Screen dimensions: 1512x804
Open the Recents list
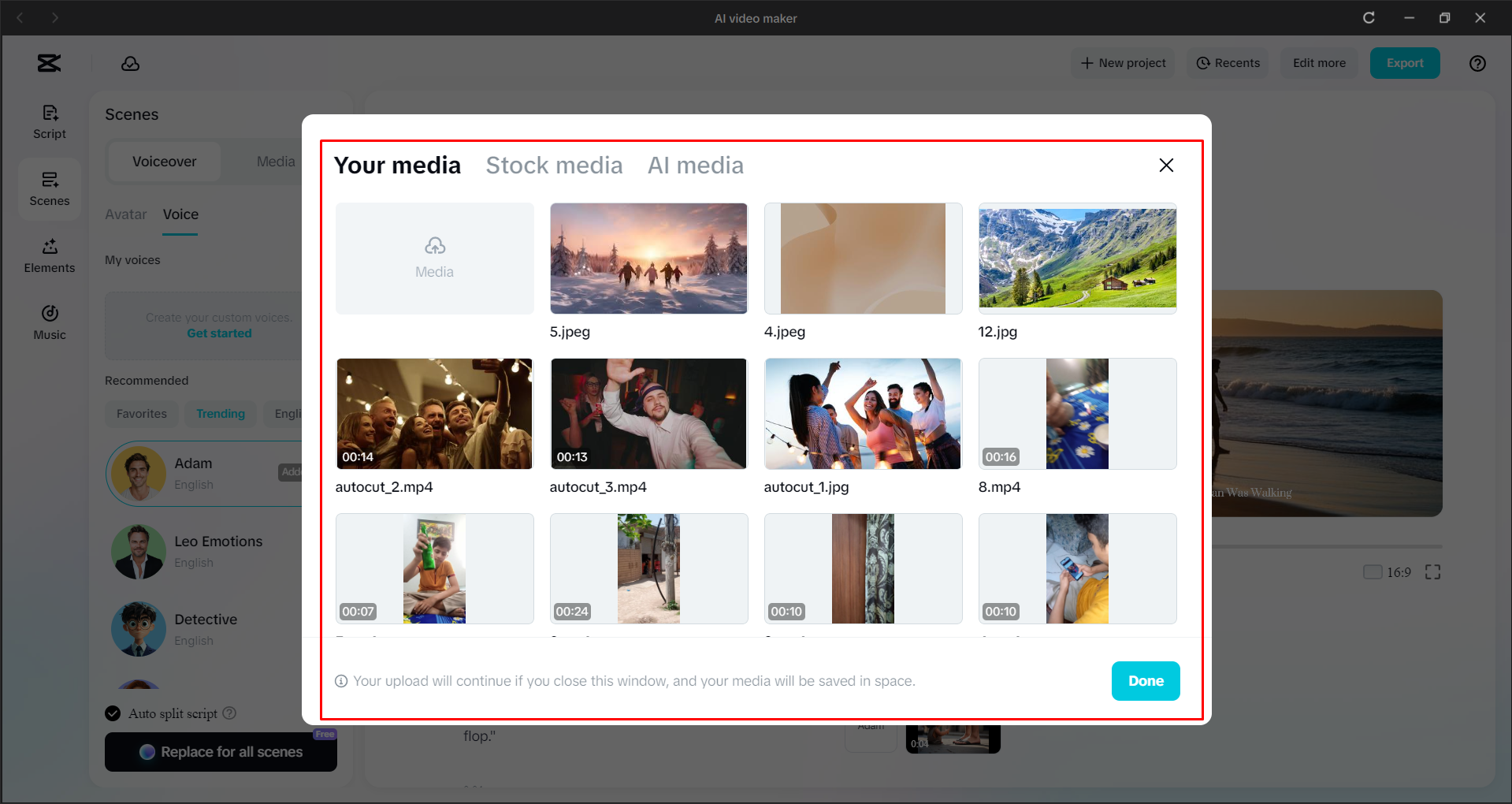tap(1228, 63)
